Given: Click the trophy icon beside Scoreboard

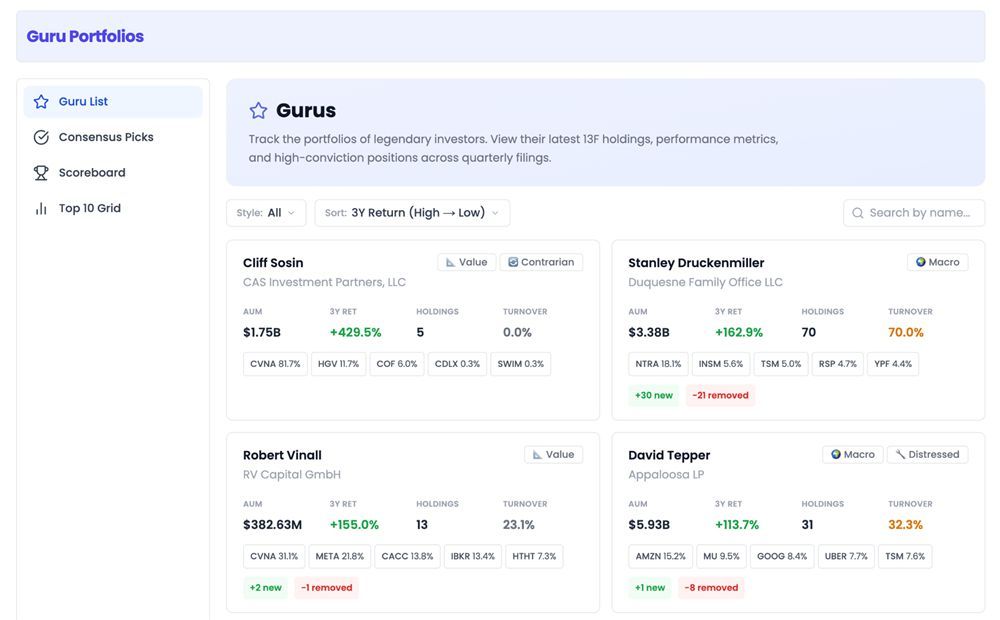Looking at the screenshot, I should pos(41,173).
